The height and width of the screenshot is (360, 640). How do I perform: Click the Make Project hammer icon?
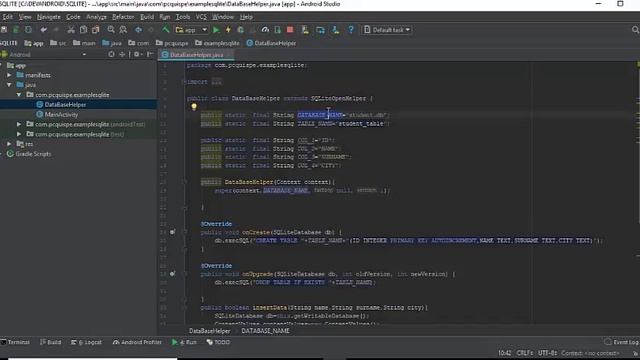point(166,30)
